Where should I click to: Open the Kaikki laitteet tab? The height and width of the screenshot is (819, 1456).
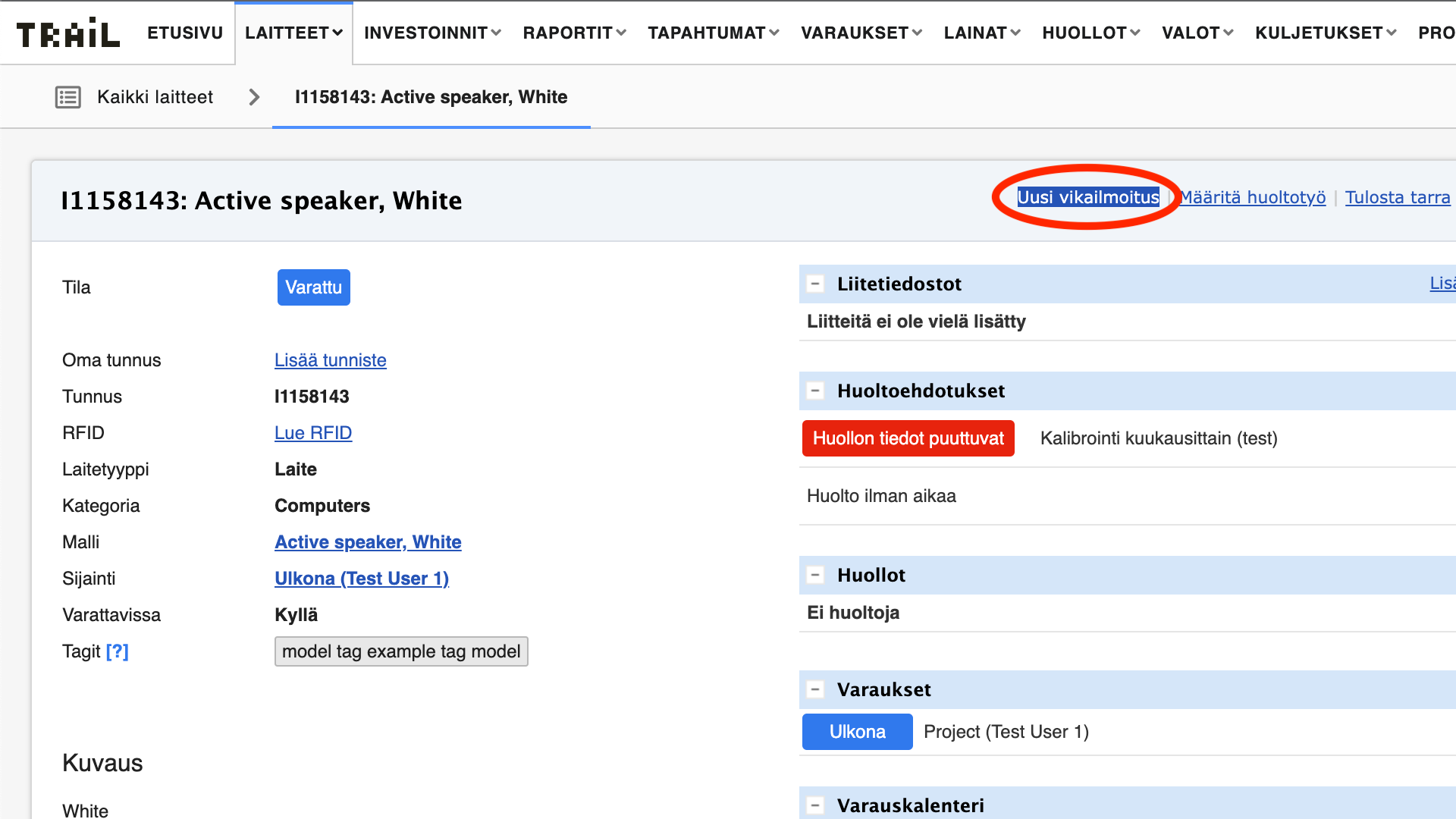click(155, 97)
